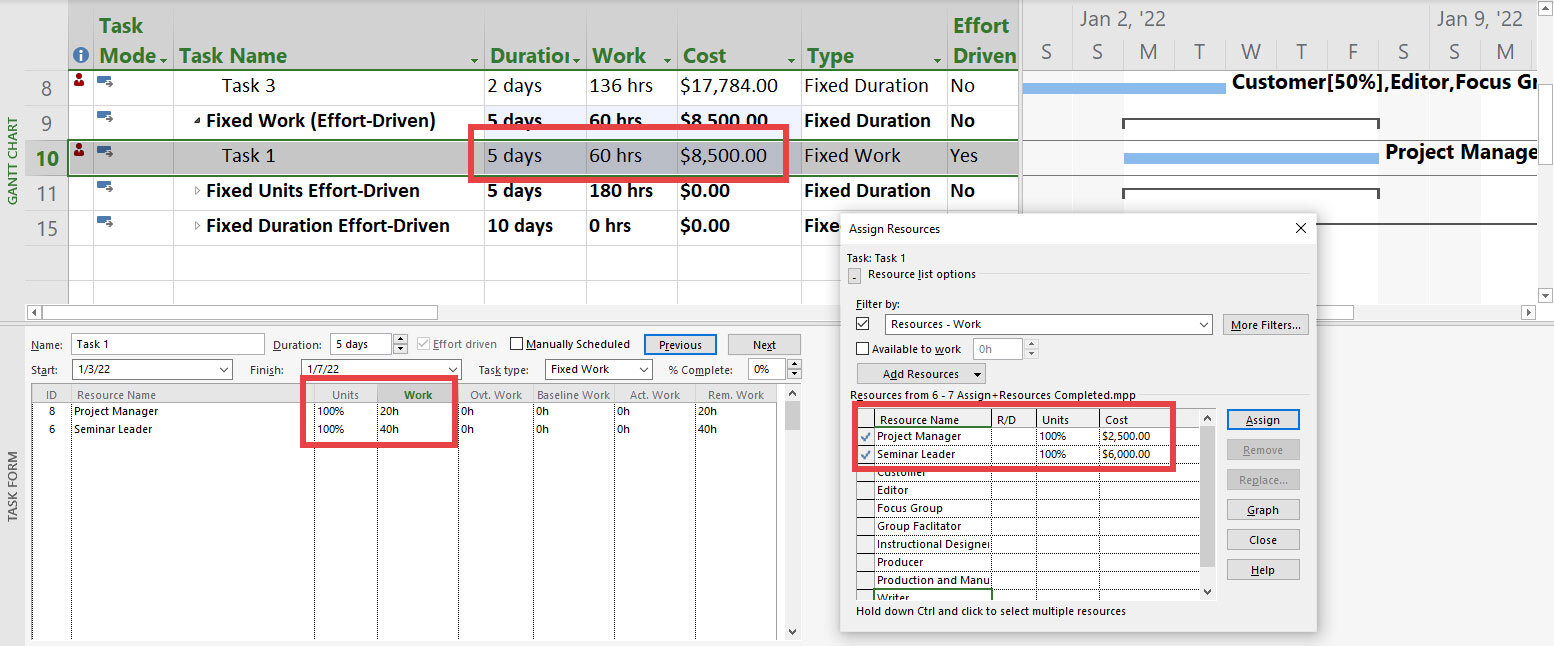The image size is (1554, 646).
Task: Click the % Complete spinner
Action: tap(793, 370)
